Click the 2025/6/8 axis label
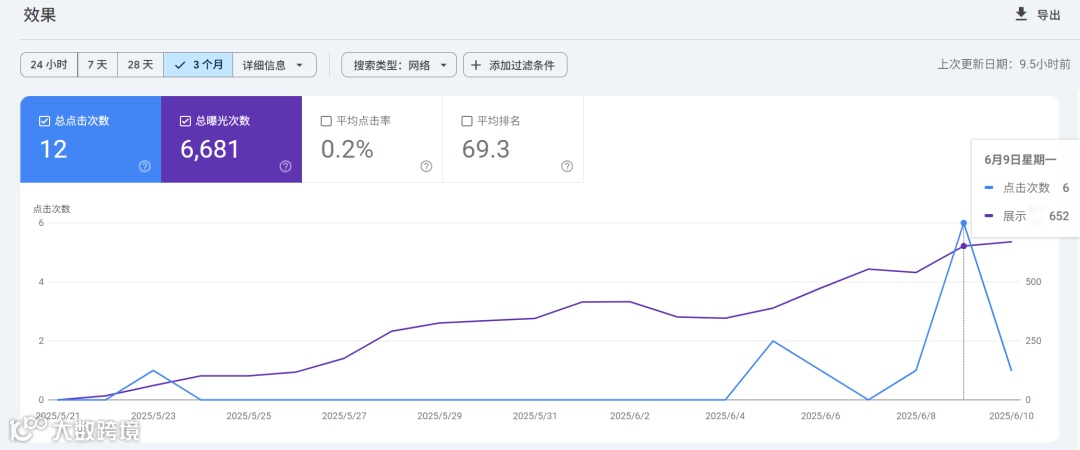Image resolution: width=1080 pixels, height=450 pixels. 916,416
